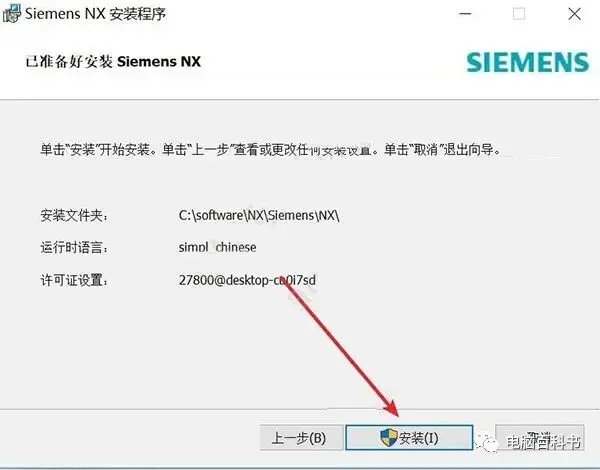Click the 许可证设置 label
Image resolution: width=600 pixels, height=470 pixels.
tap(74, 280)
